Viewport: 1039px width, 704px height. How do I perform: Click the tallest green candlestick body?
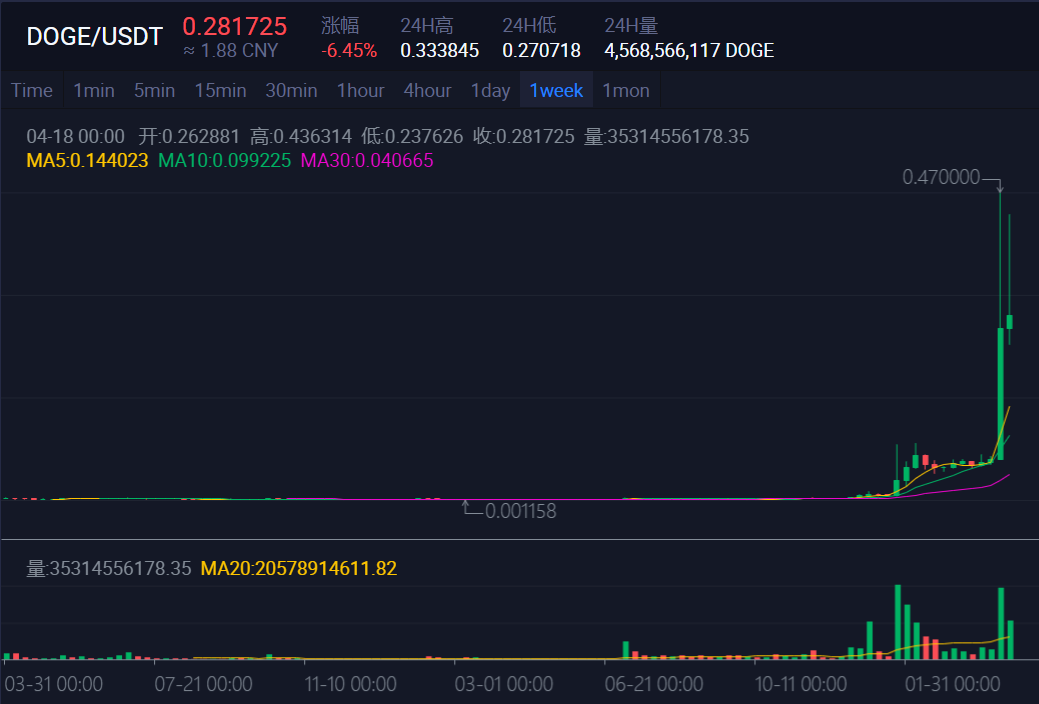[x=1001, y=394]
